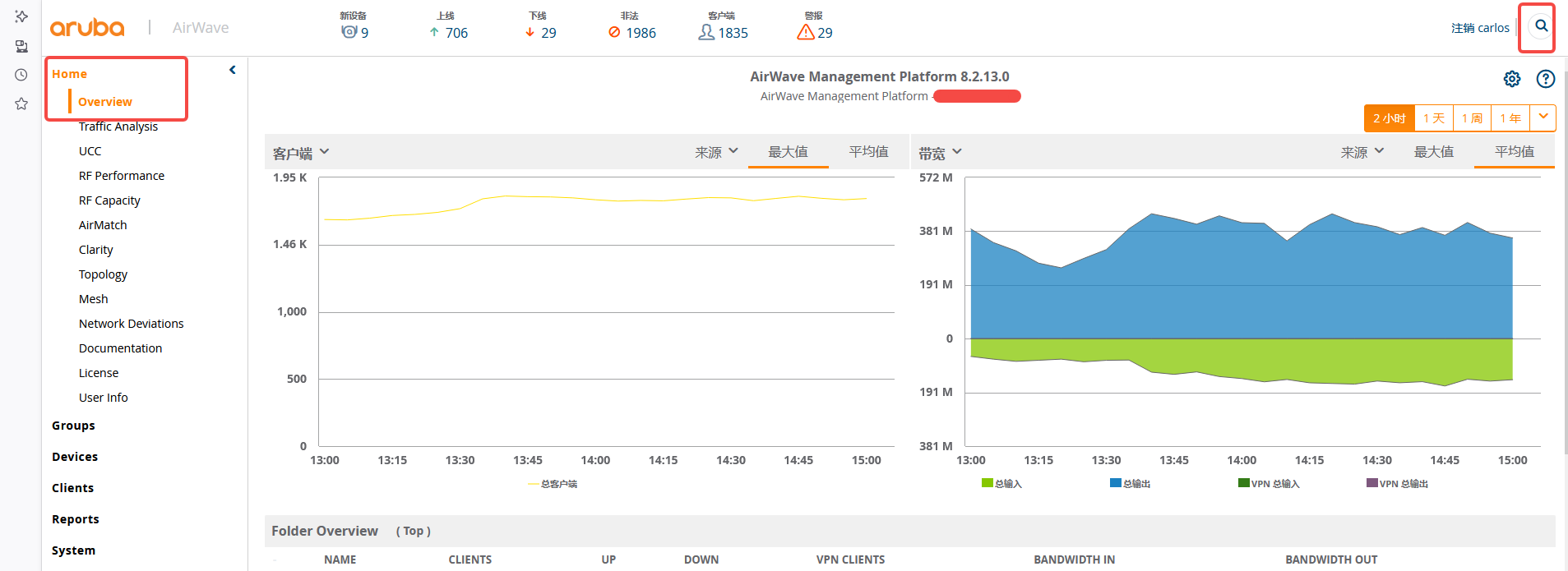Open Clarity page

[x=96, y=250]
